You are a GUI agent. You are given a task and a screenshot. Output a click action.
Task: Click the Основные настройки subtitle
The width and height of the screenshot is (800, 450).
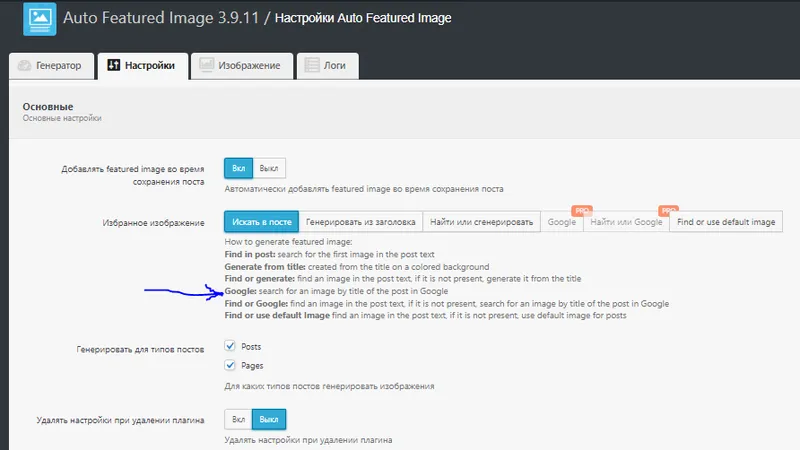(x=62, y=118)
